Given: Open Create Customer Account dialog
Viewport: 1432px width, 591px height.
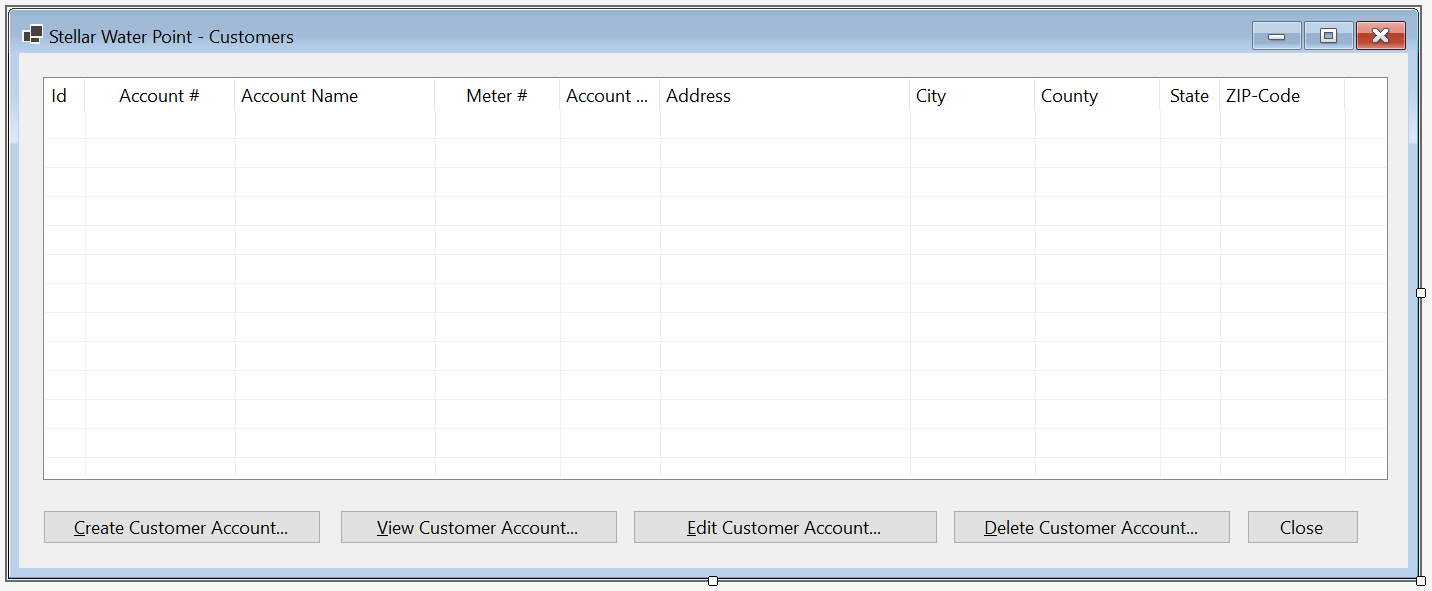Looking at the screenshot, I should [182, 527].
